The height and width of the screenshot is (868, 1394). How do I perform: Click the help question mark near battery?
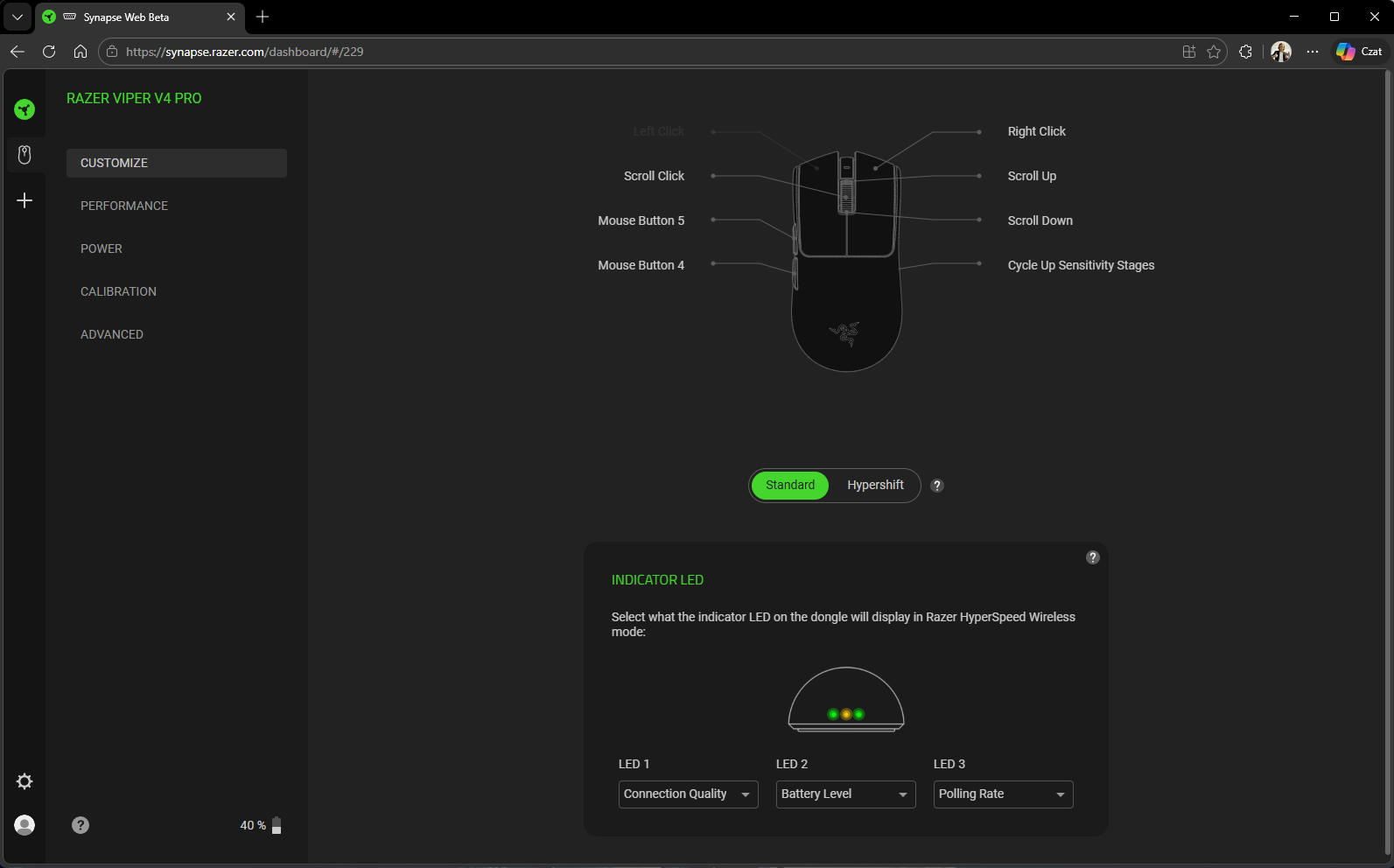81,825
